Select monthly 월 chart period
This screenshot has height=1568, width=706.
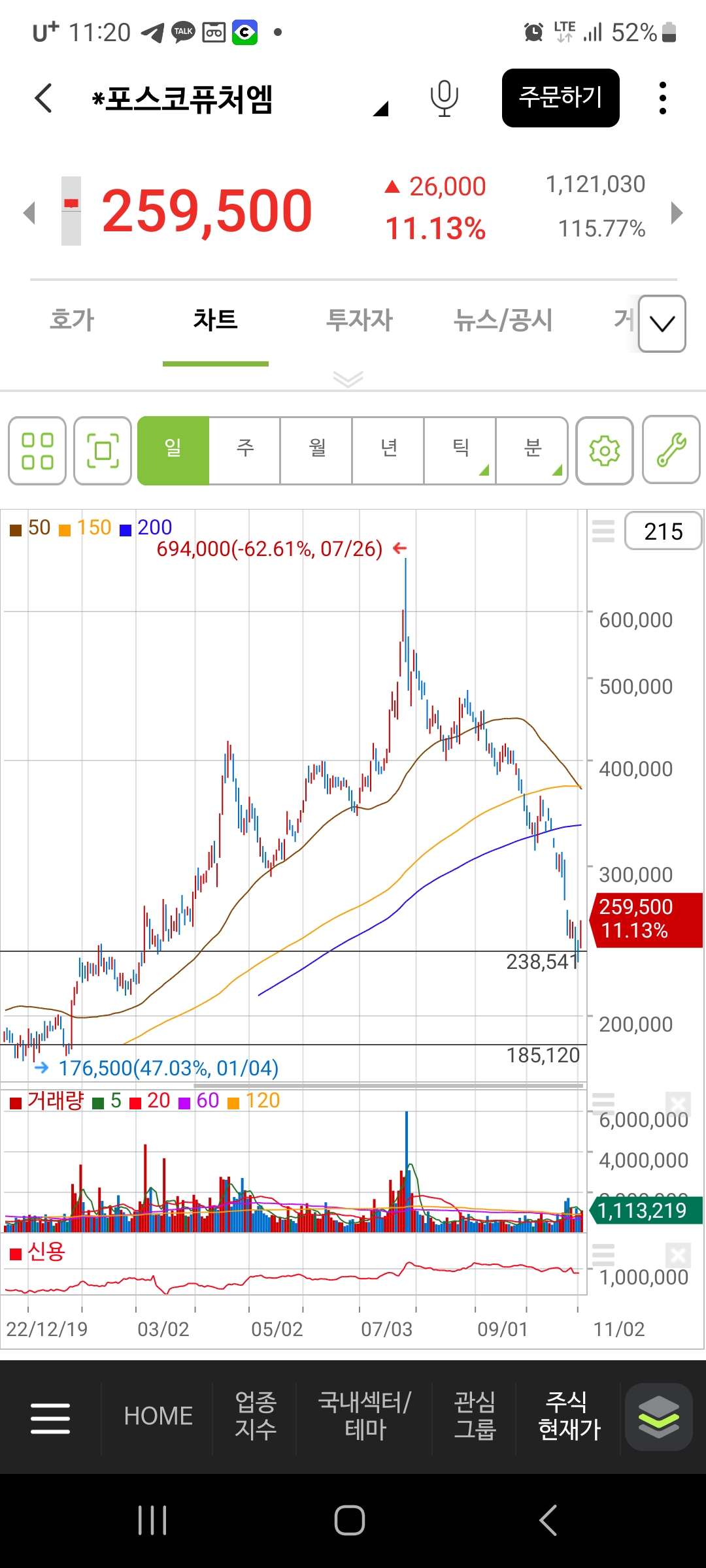pos(317,451)
